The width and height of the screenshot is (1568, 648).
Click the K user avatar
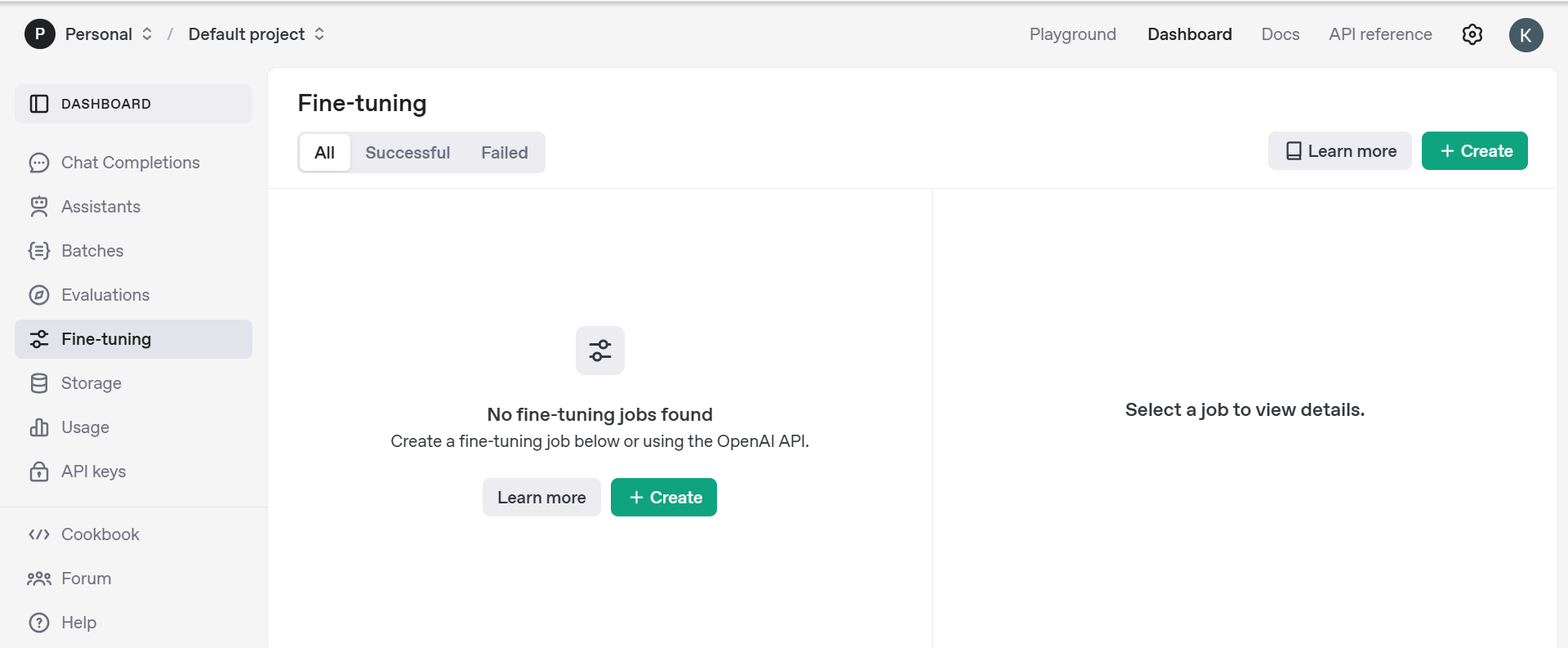pyautogui.click(x=1525, y=35)
